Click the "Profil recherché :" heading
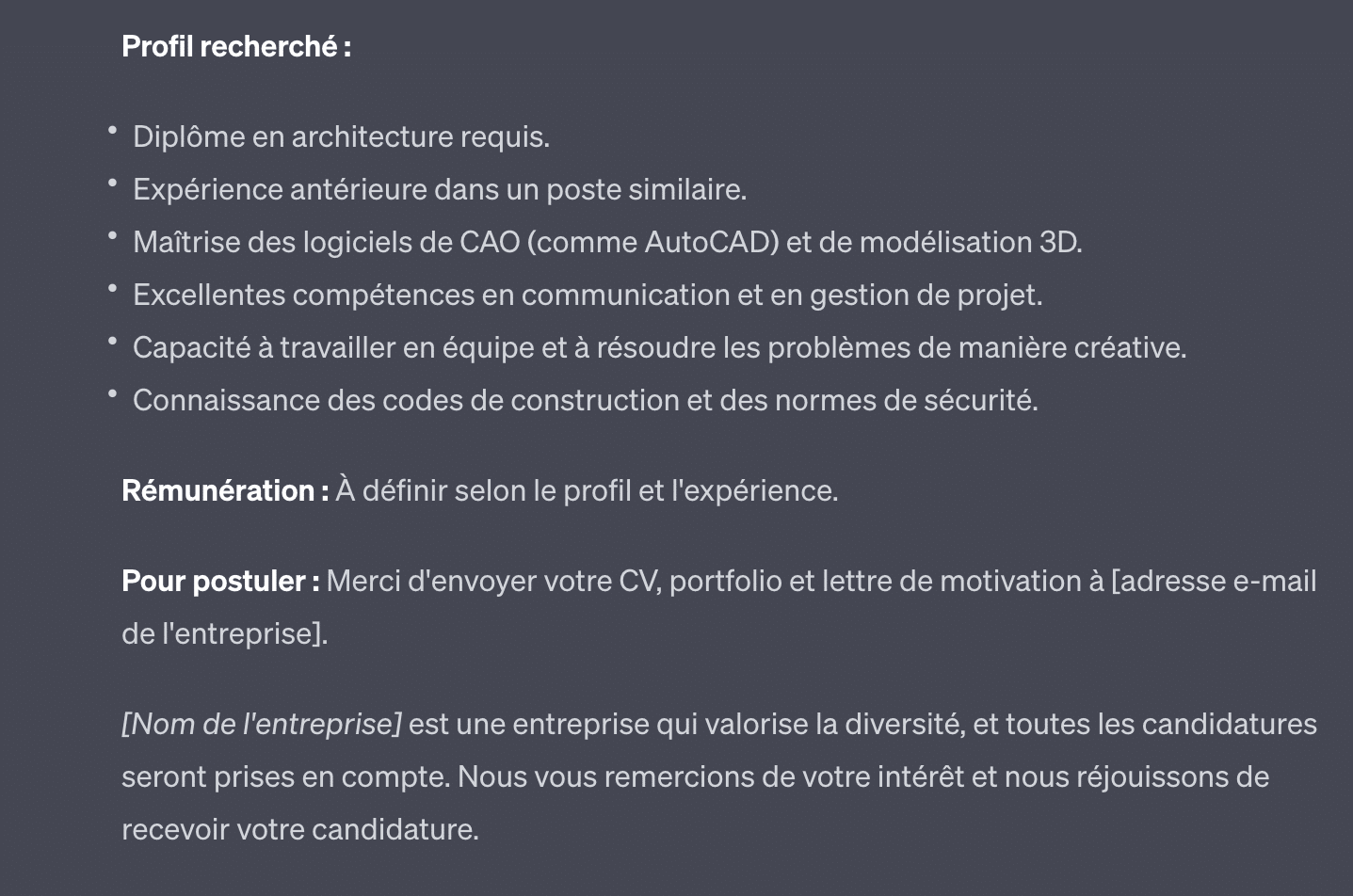Viewport: 1353px width, 896px height. click(x=236, y=46)
